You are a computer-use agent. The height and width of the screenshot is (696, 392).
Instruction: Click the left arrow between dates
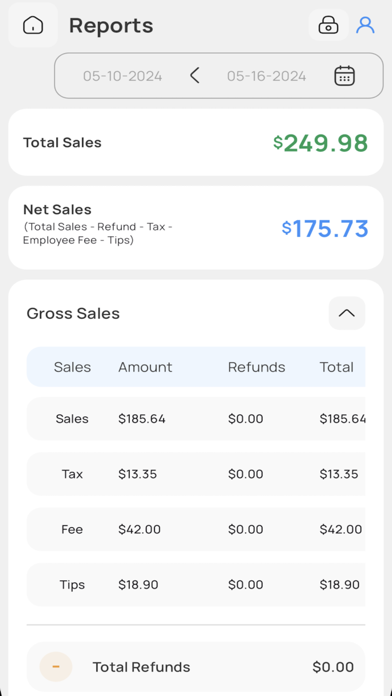coord(194,76)
